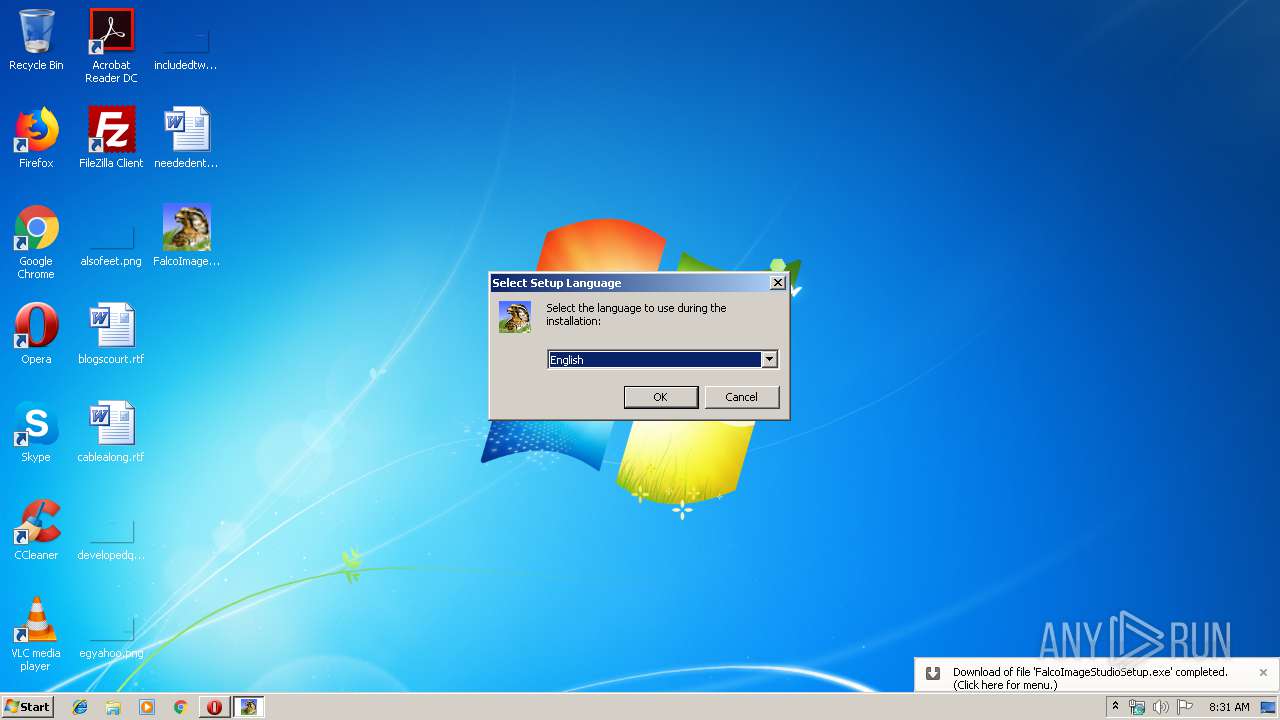The width and height of the screenshot is (1280, 720).
Task: Select blogscourt.rtf on the desktop
Action: pyautogui.click(x=111, y=334)
